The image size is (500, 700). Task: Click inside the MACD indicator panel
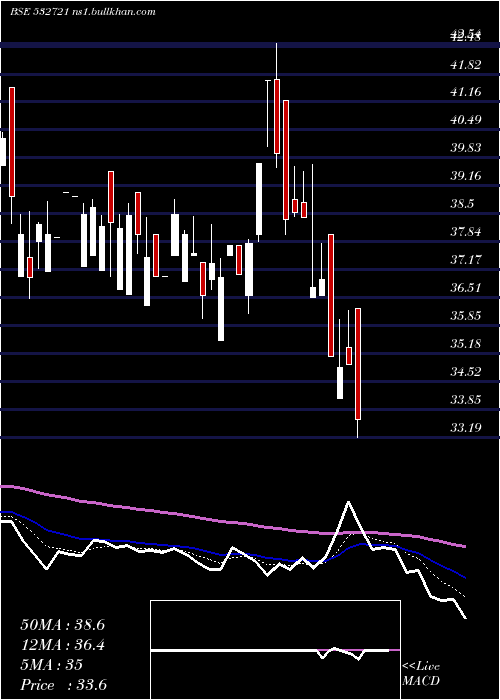point(275,650)
